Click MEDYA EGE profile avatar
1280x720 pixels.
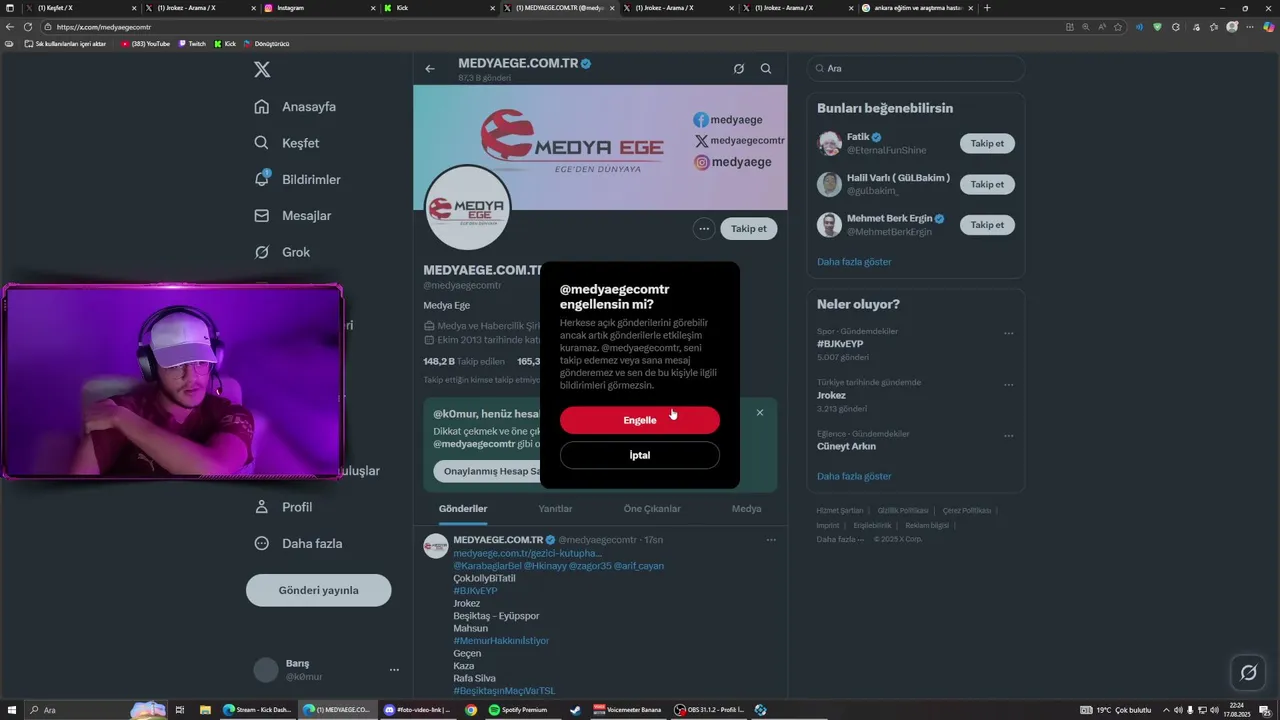coord(468,208)
